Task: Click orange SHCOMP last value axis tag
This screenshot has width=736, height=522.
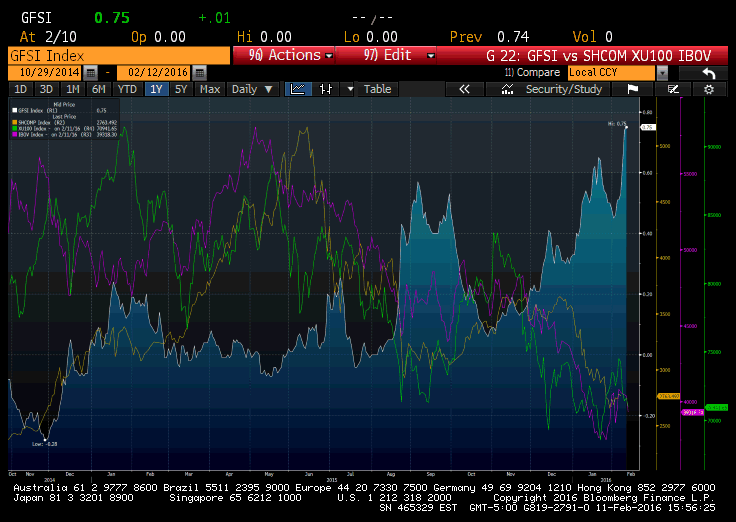Action: (668, 396)
